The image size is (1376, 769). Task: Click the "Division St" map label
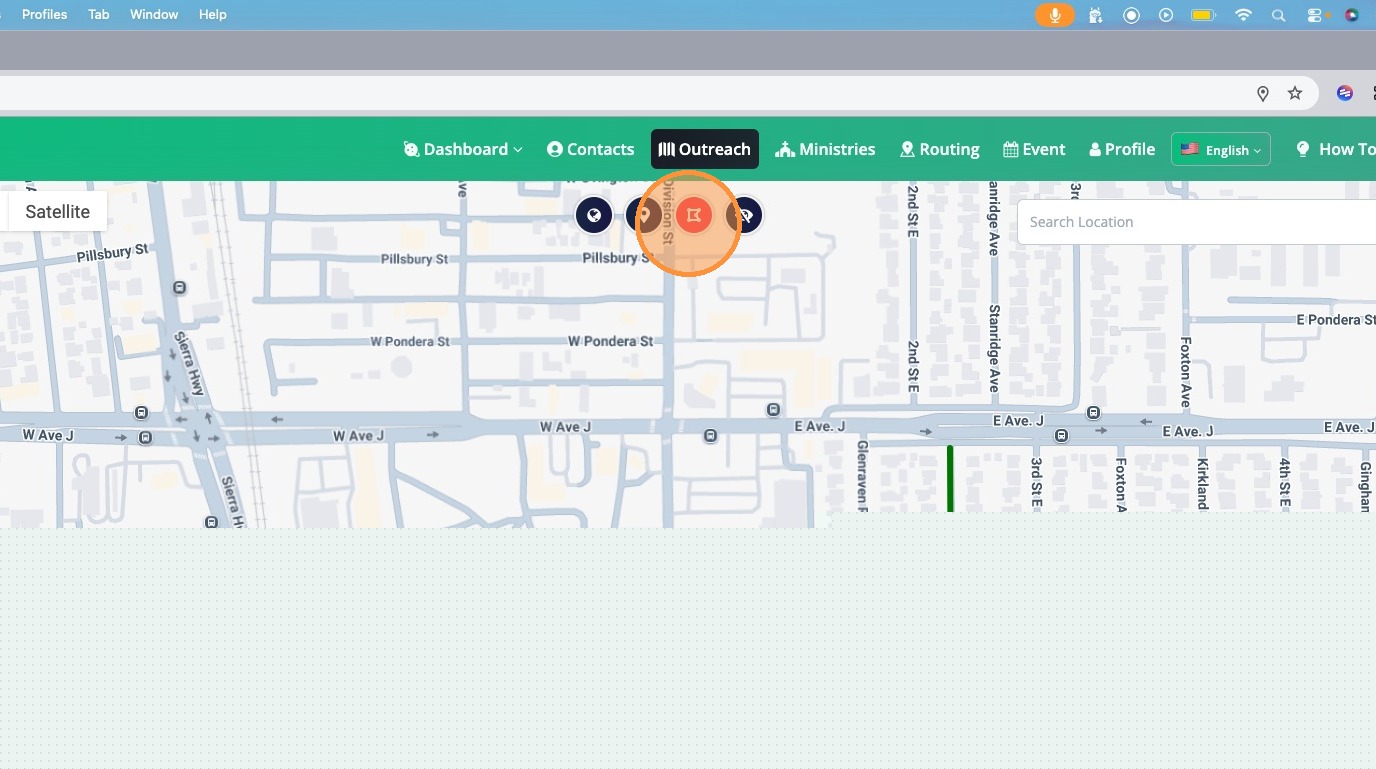click(x=669, y=213)
